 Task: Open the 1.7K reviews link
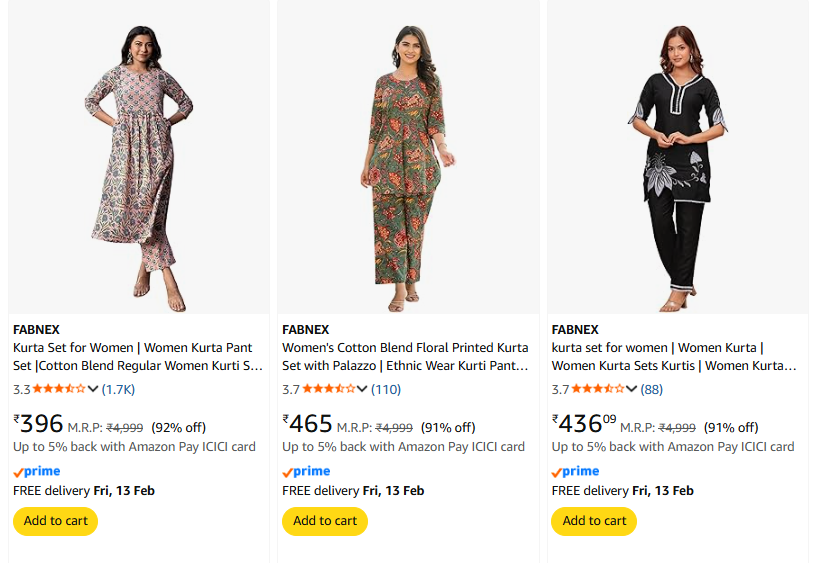click(118, 389)
